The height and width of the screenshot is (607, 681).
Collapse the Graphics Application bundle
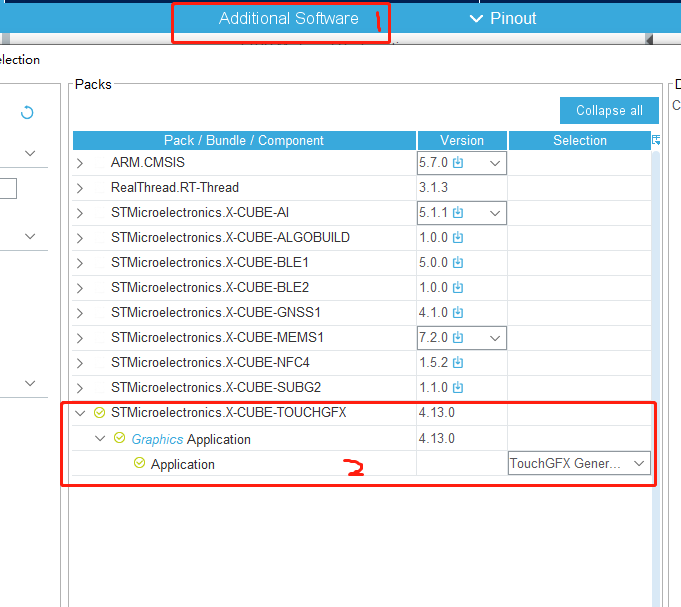(x=100, y=439)
